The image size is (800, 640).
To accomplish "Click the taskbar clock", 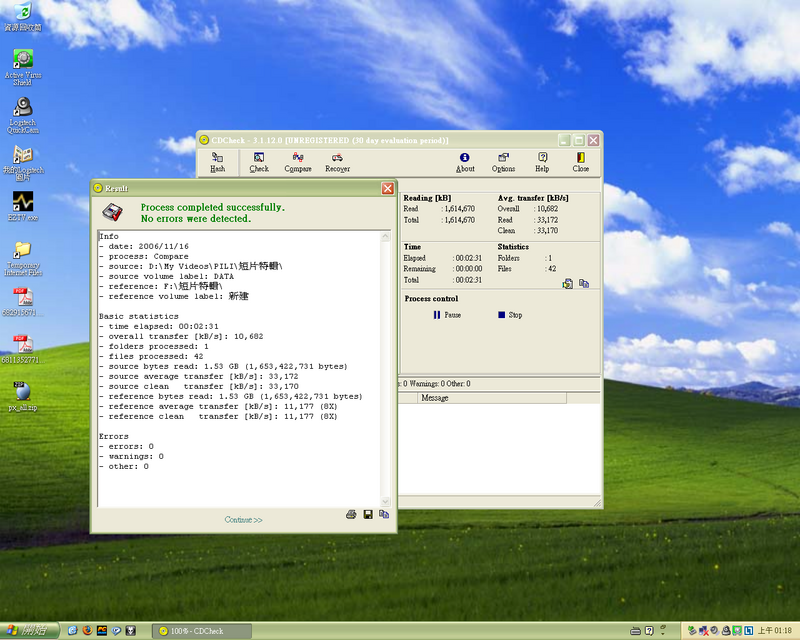I will (774, 631).
